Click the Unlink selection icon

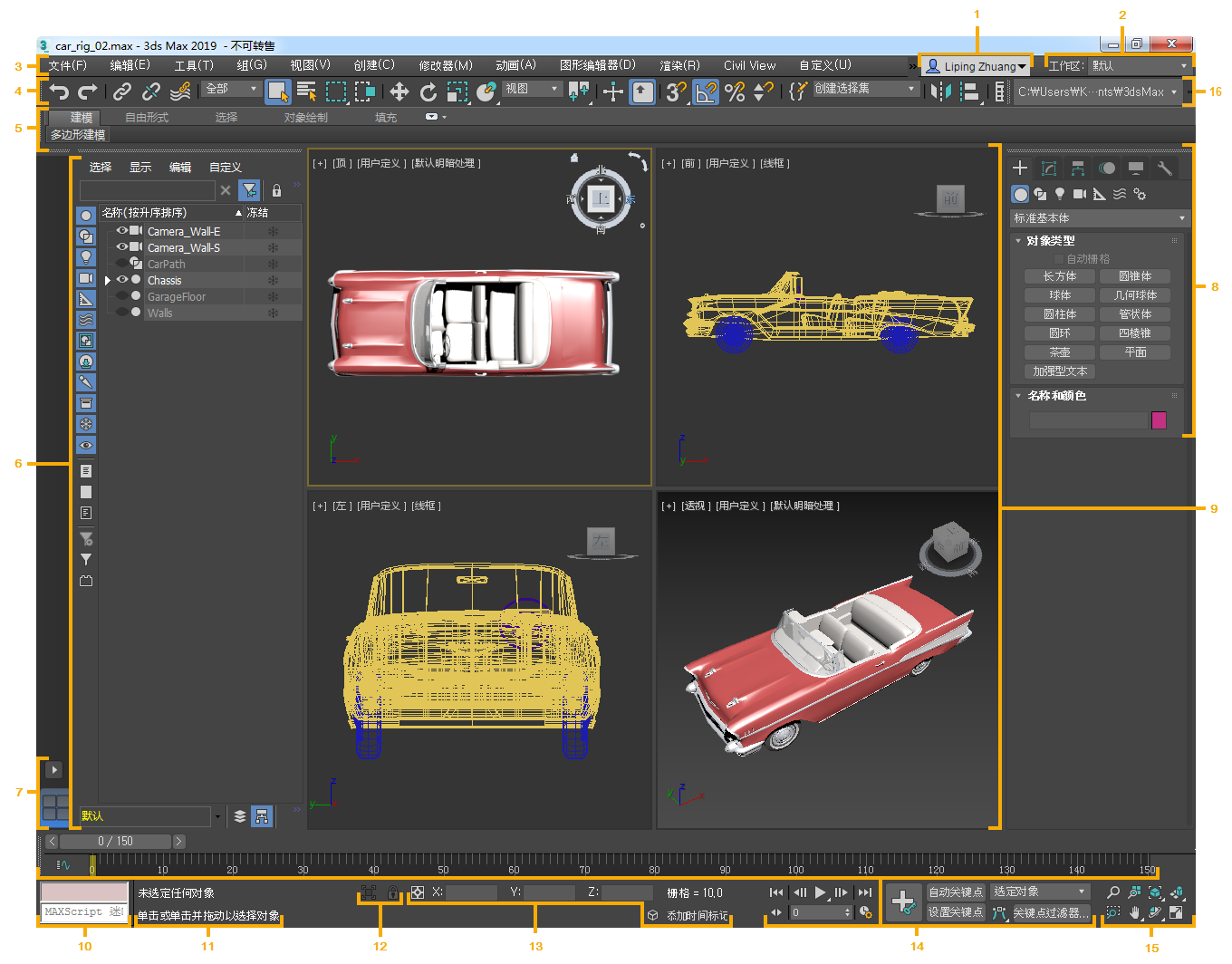click(x=151, y=92)
